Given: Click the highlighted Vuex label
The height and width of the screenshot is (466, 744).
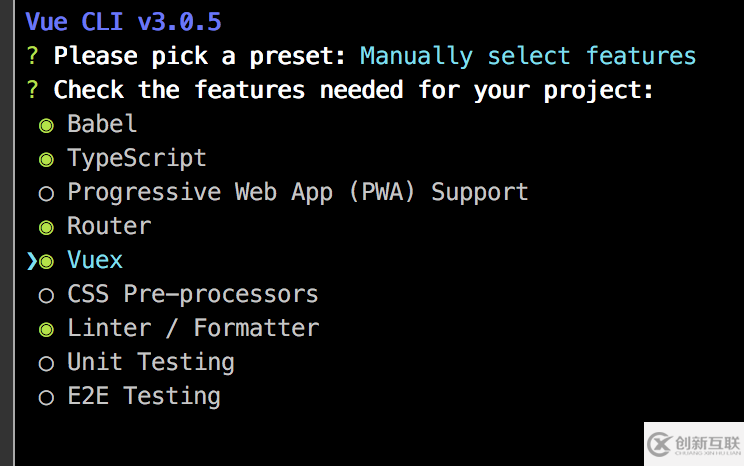Looking at the screenshot, I should [95, 260].
